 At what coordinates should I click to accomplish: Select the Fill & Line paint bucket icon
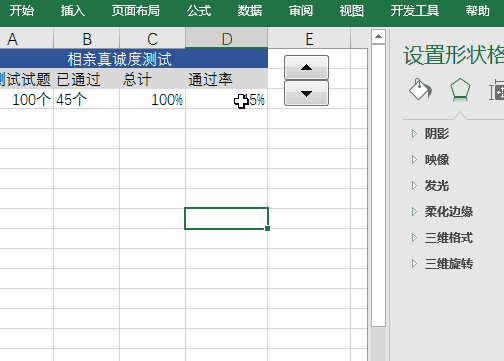420,89
